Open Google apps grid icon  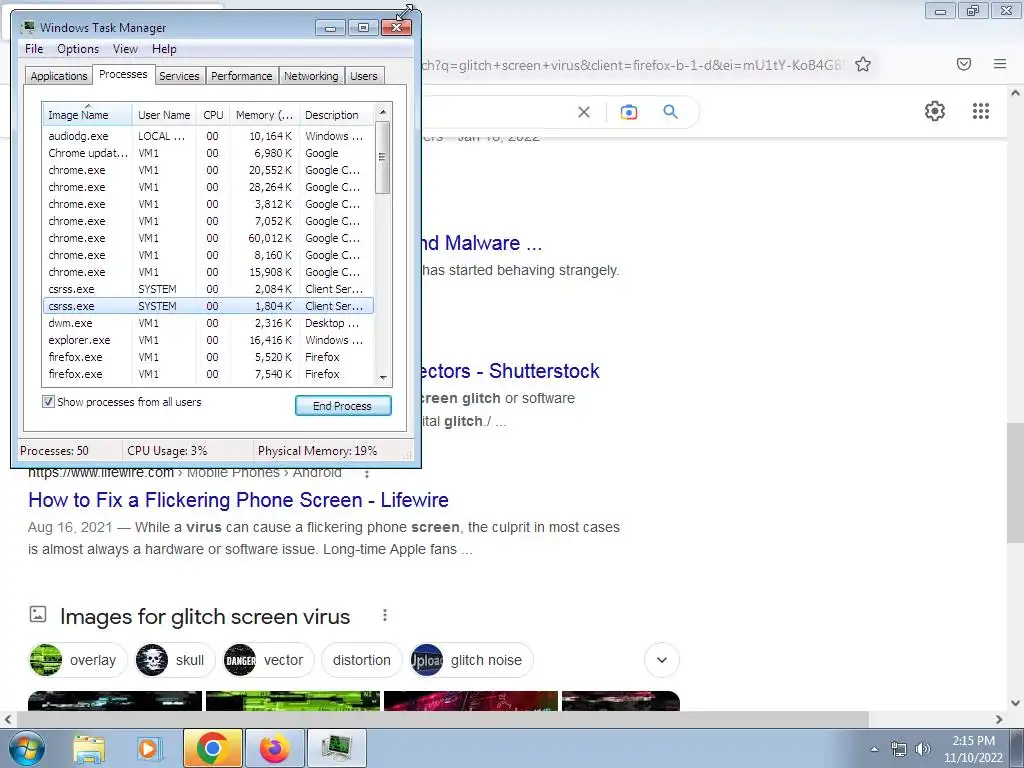point(980,111)
